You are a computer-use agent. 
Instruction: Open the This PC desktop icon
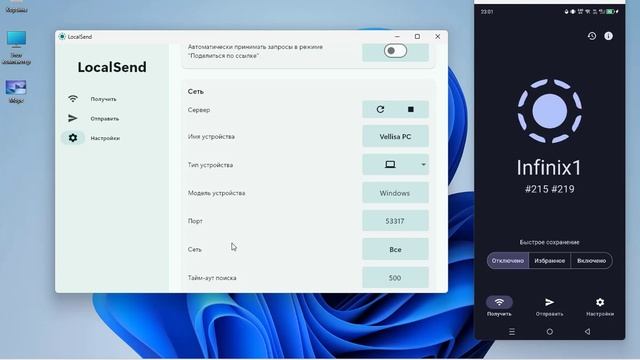tap(16, 47)
